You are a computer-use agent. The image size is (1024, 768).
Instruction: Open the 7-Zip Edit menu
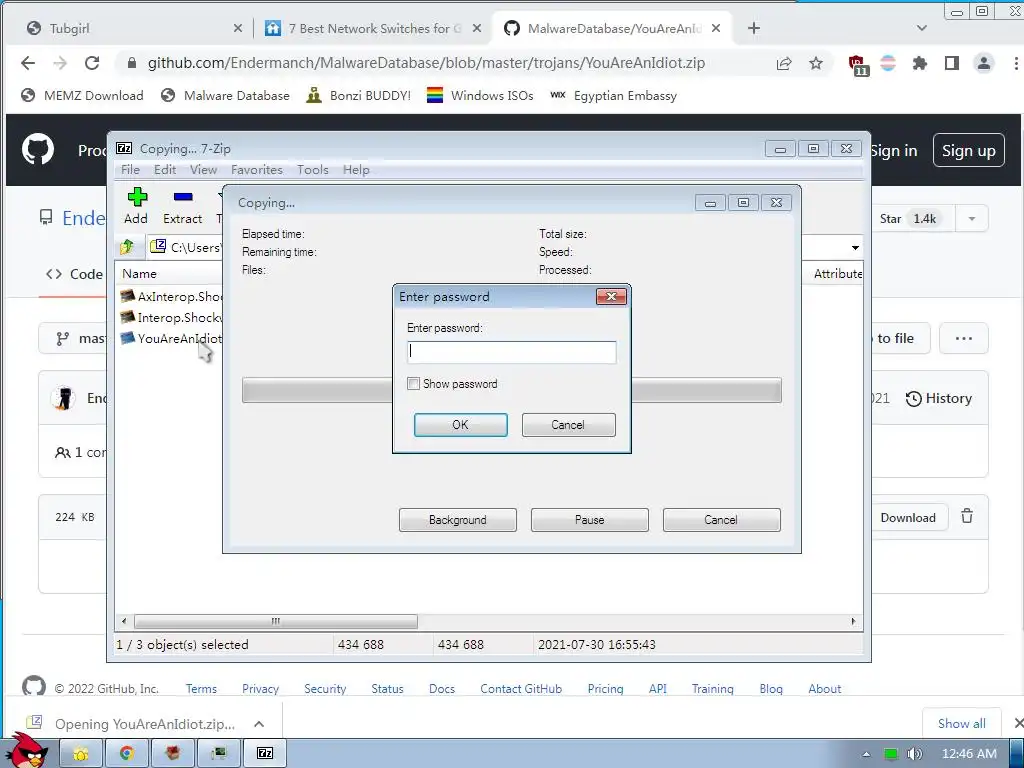click(x=165, y=170)
